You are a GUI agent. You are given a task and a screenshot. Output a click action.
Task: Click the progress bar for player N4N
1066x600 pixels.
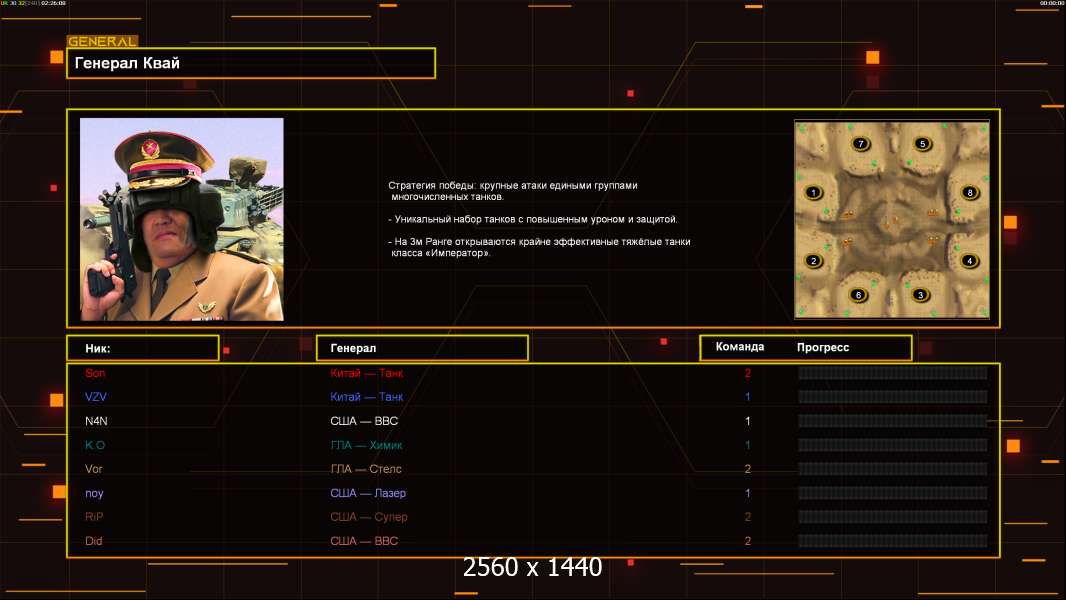892,421
